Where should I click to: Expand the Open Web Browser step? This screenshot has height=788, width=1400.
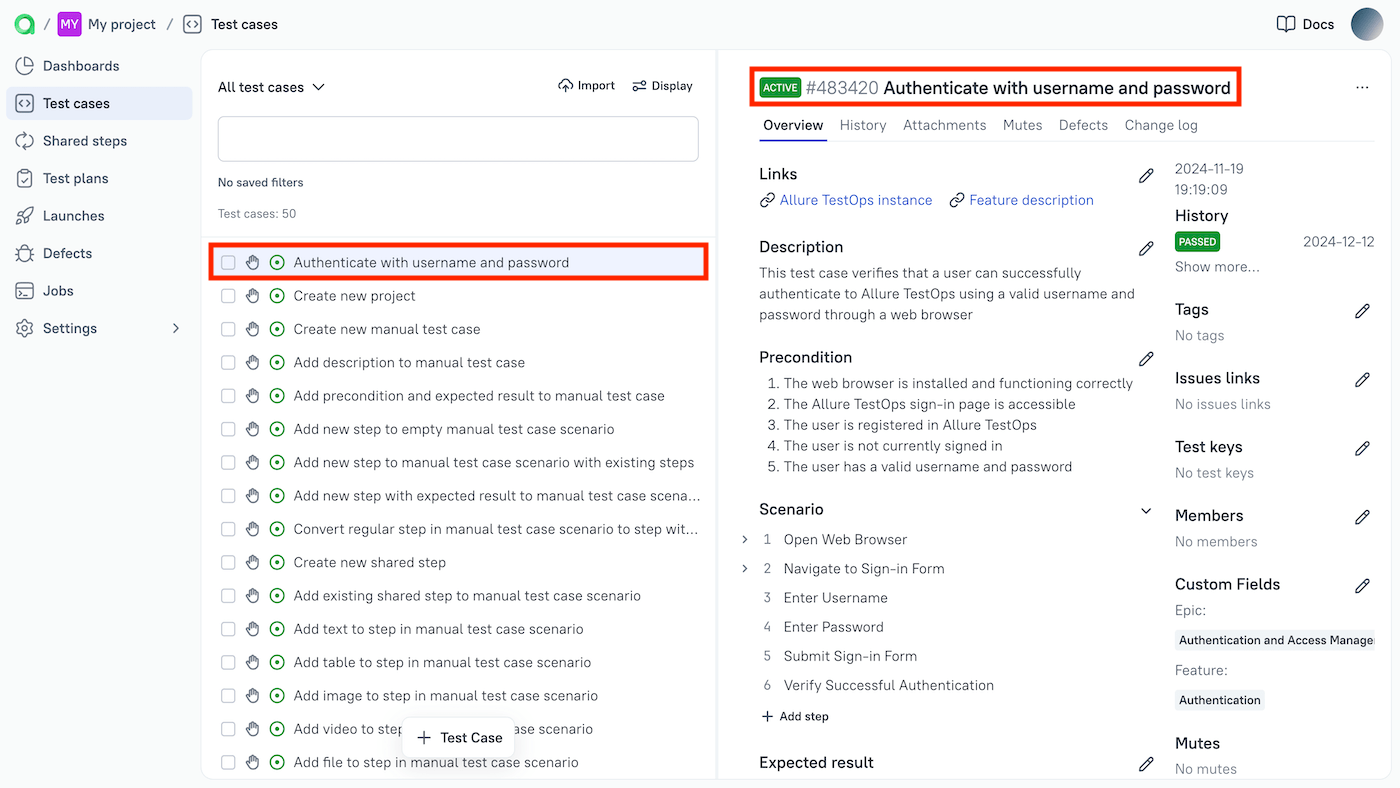pyautogui.click(x=745, y=540)
